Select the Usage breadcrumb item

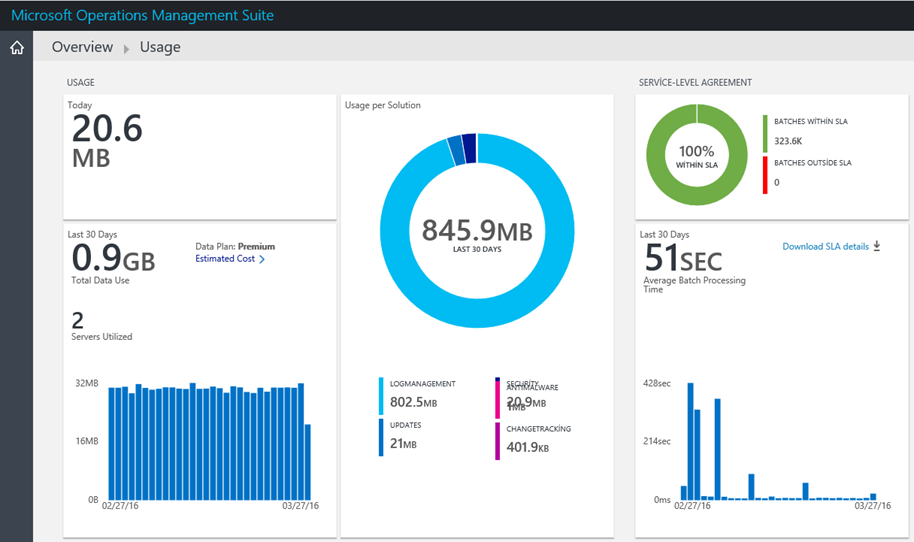160,47
